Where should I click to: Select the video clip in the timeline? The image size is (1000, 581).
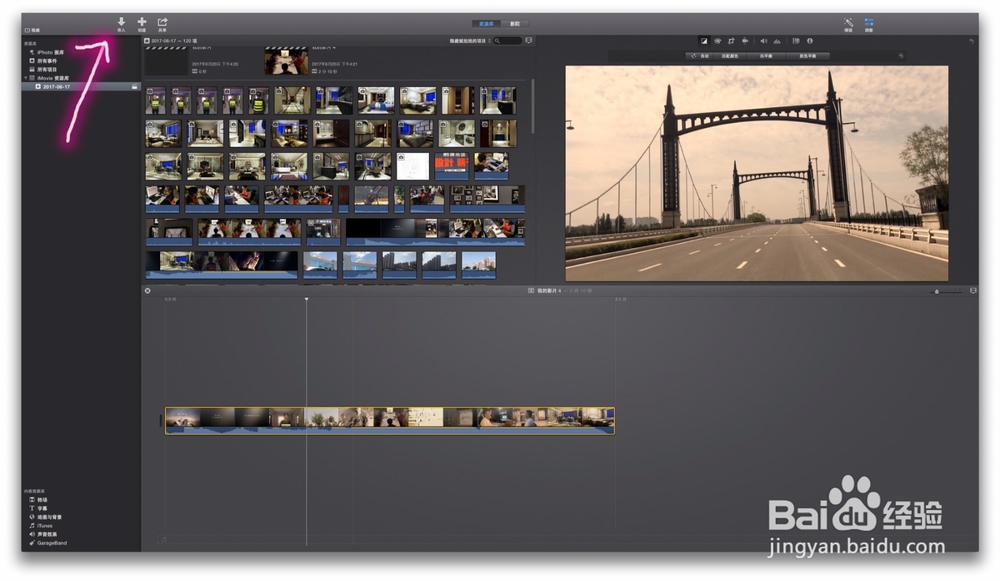[390, 421]
